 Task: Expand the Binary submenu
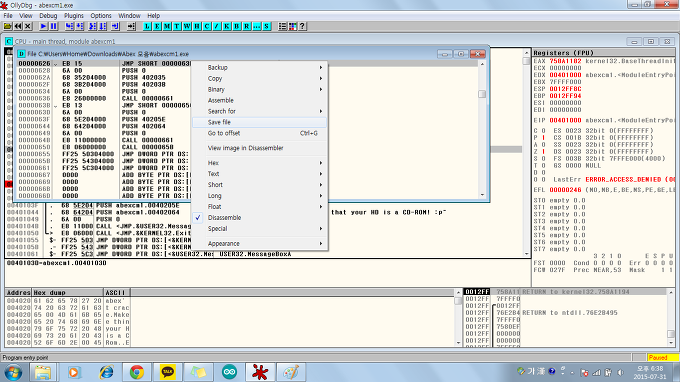tap(259, 89)
